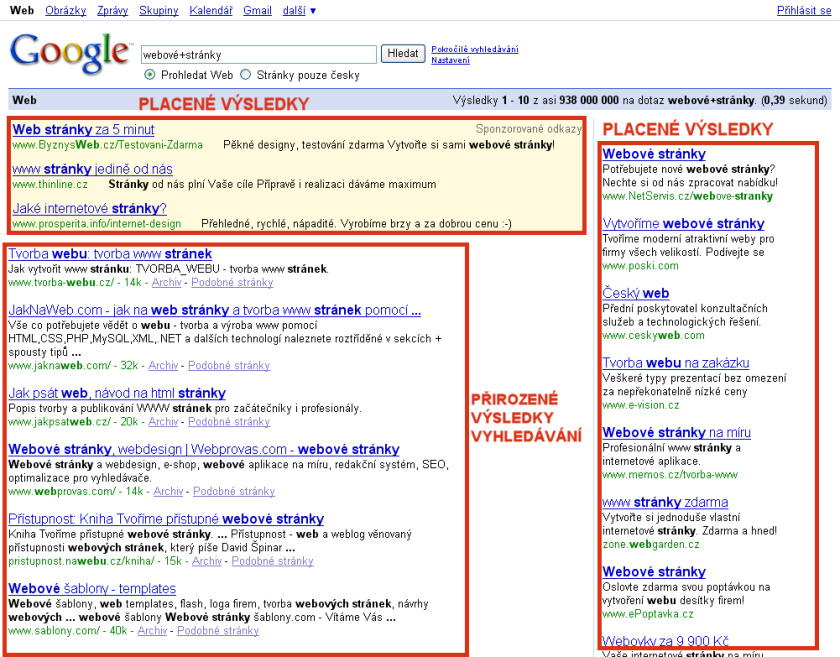840x657 pixels.
Task: Open Pokročilé vyhledávání link
Action: (475, 49)
